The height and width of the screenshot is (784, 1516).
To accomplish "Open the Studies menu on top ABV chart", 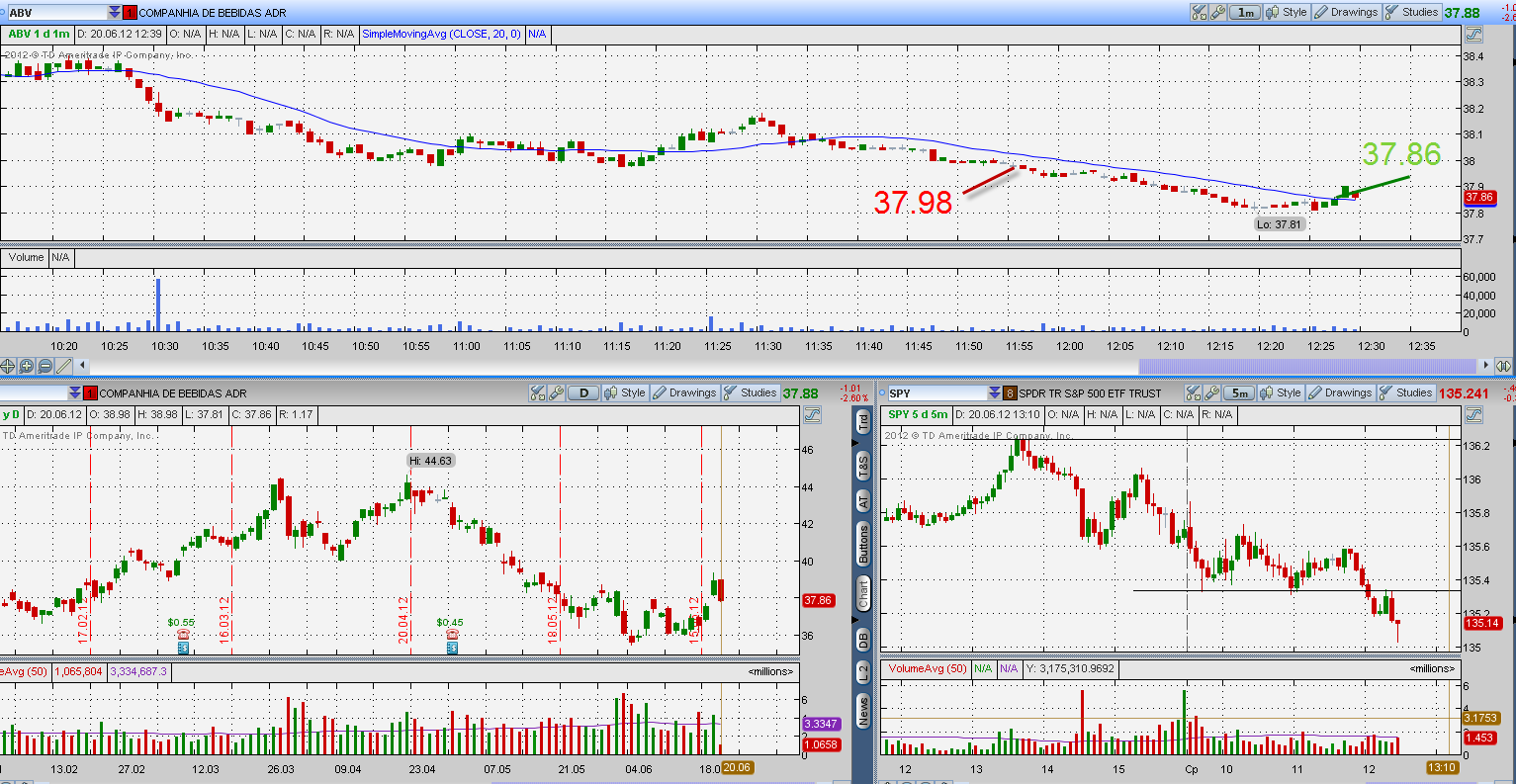I will [x=1411, y=13].
